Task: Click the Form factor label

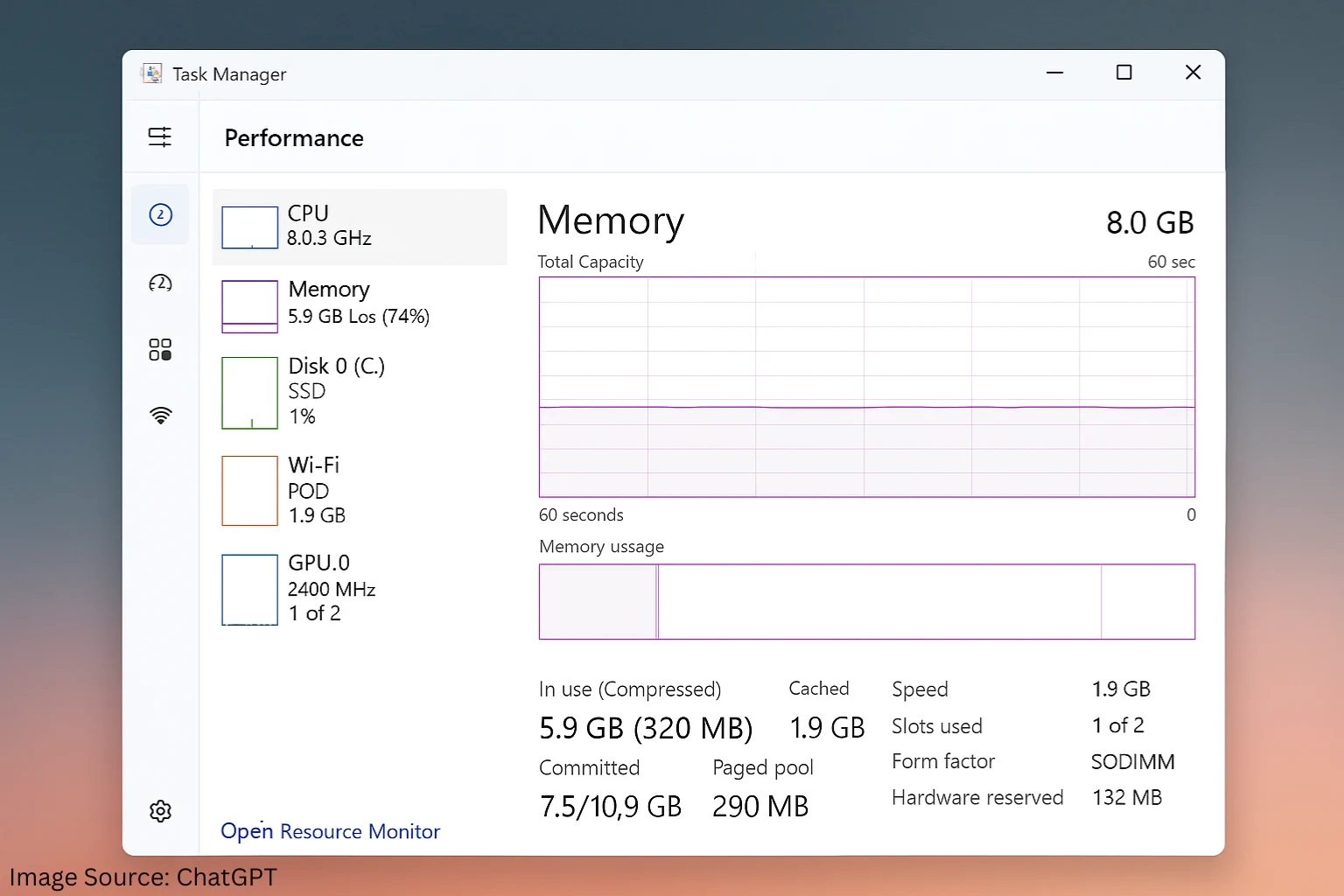Action: coord(943,761)
